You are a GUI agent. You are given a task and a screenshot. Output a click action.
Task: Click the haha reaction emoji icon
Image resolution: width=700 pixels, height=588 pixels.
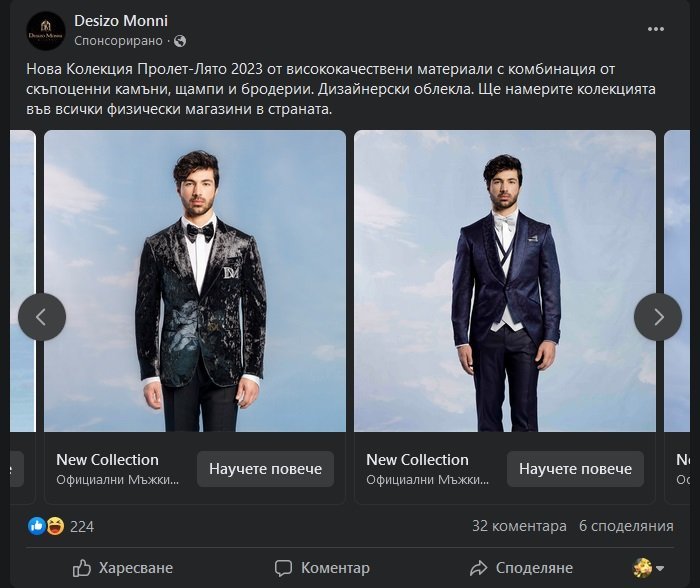[54, 526]
